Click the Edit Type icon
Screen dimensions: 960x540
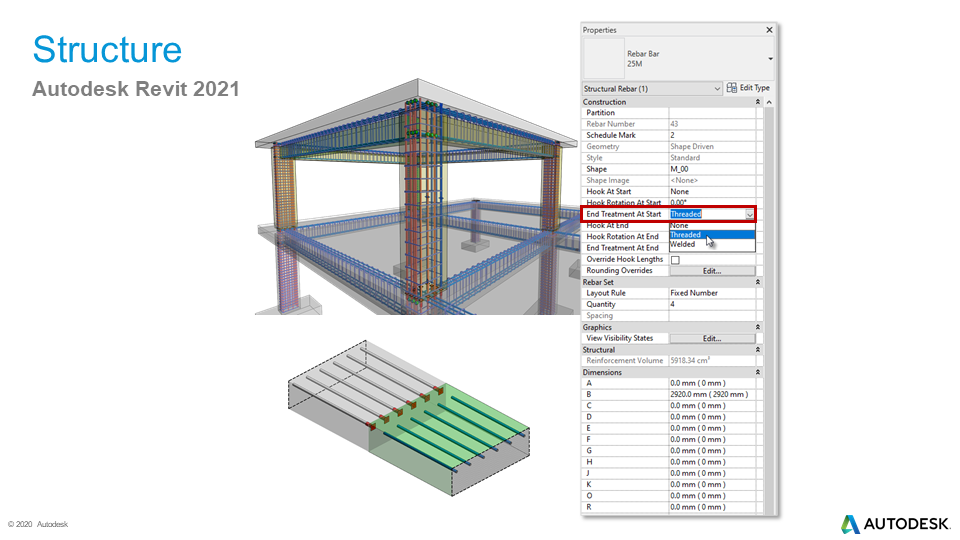[732, 89]
